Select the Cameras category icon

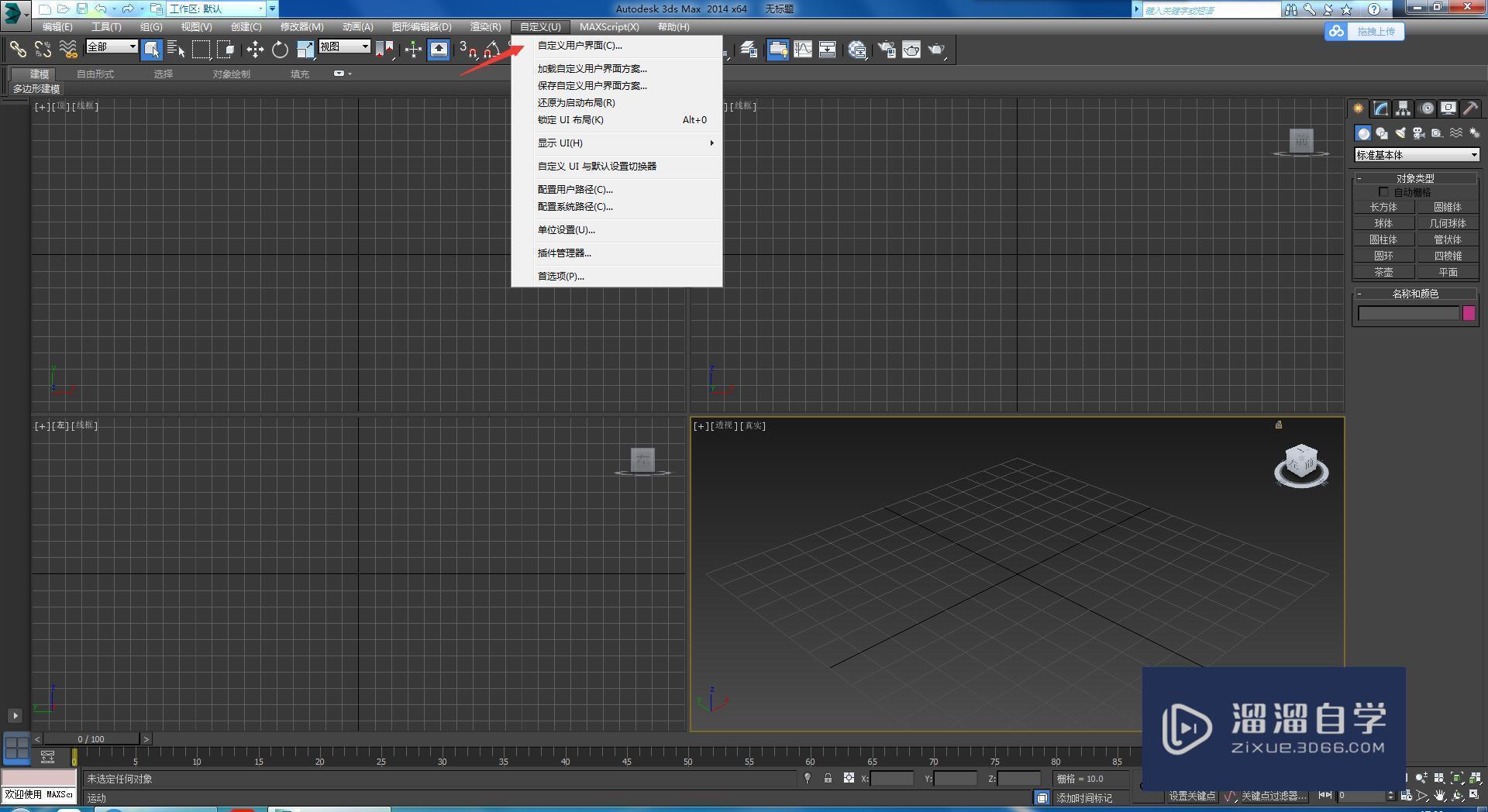click(x=1418, y=133)
